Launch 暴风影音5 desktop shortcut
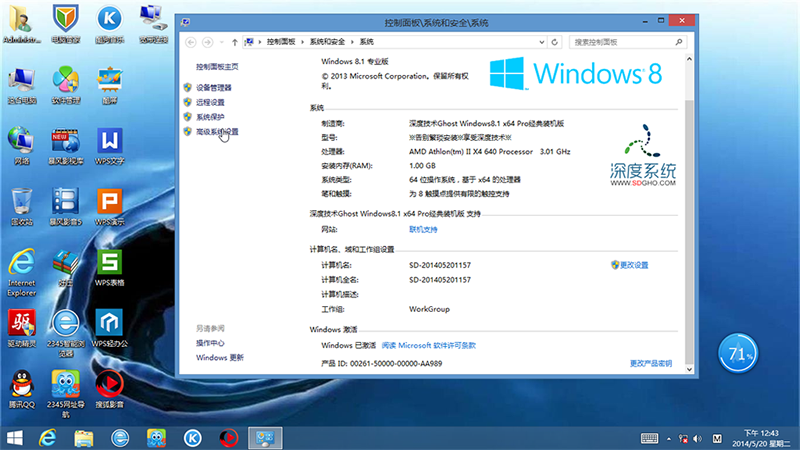Viewport: 800px width, 450px height. [x=66, y=207]
